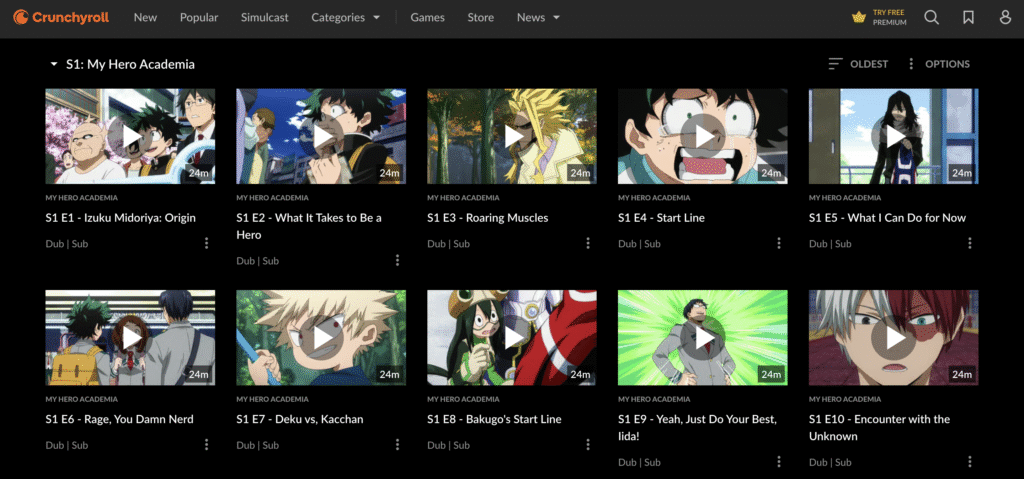1024x479 pixels.
Task: Open title S1 E4 - Start Line
Action: click(x=662, y=218)
